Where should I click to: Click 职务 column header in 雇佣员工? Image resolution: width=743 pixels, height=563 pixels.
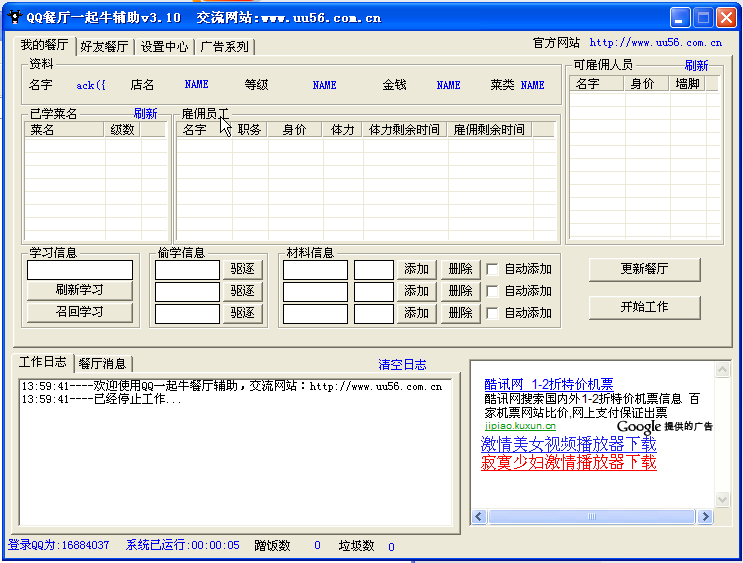coord(250,130)
